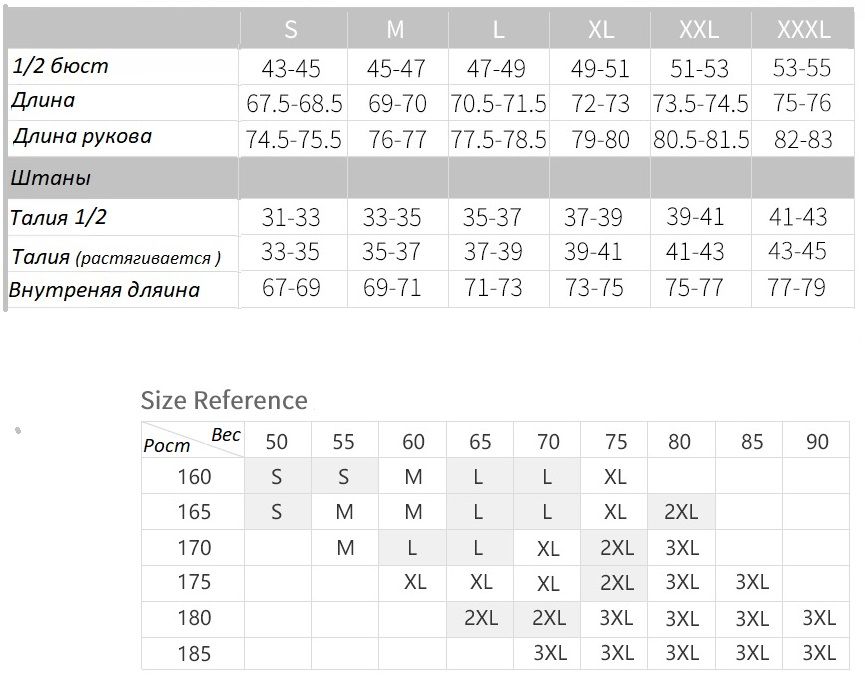Select the 'Внутреняя дляина' row label
This screenshot has width=865, height=699.
105,291
